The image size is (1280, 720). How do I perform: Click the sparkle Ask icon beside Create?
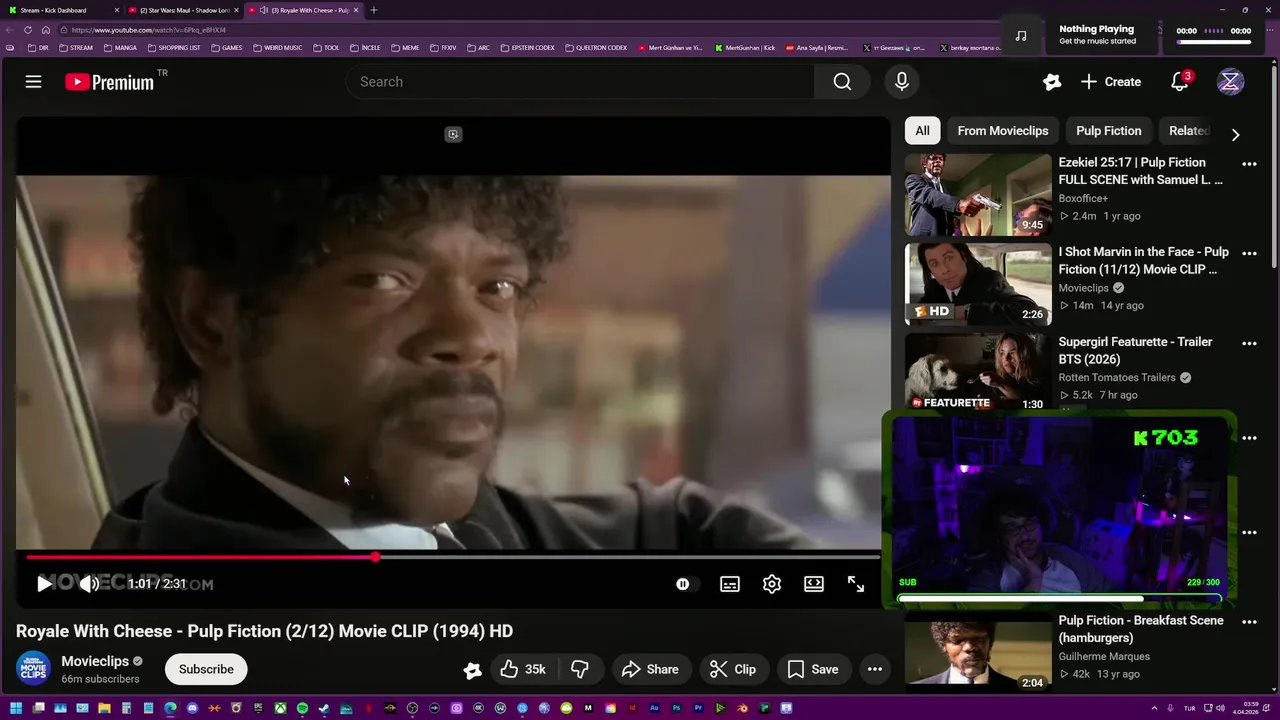pos(1051,82)
